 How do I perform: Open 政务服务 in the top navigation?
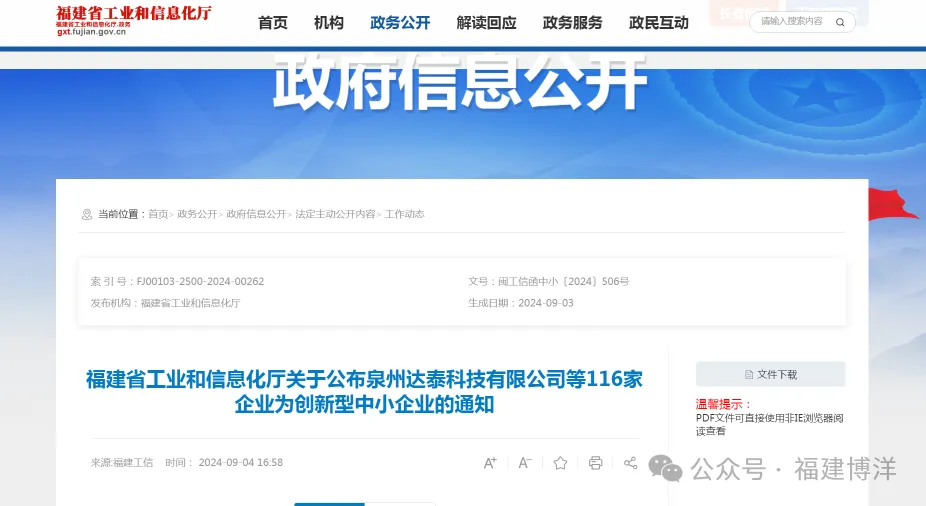point(572,23)
